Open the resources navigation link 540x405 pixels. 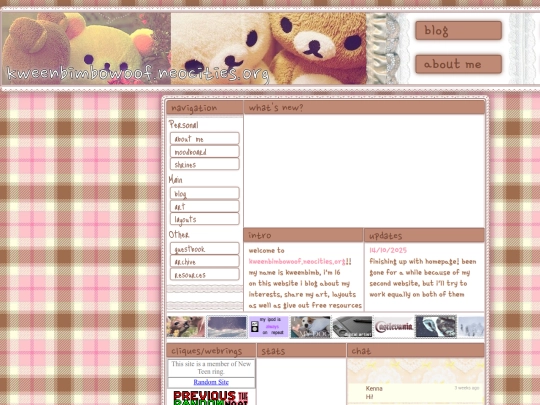[205, 274]
